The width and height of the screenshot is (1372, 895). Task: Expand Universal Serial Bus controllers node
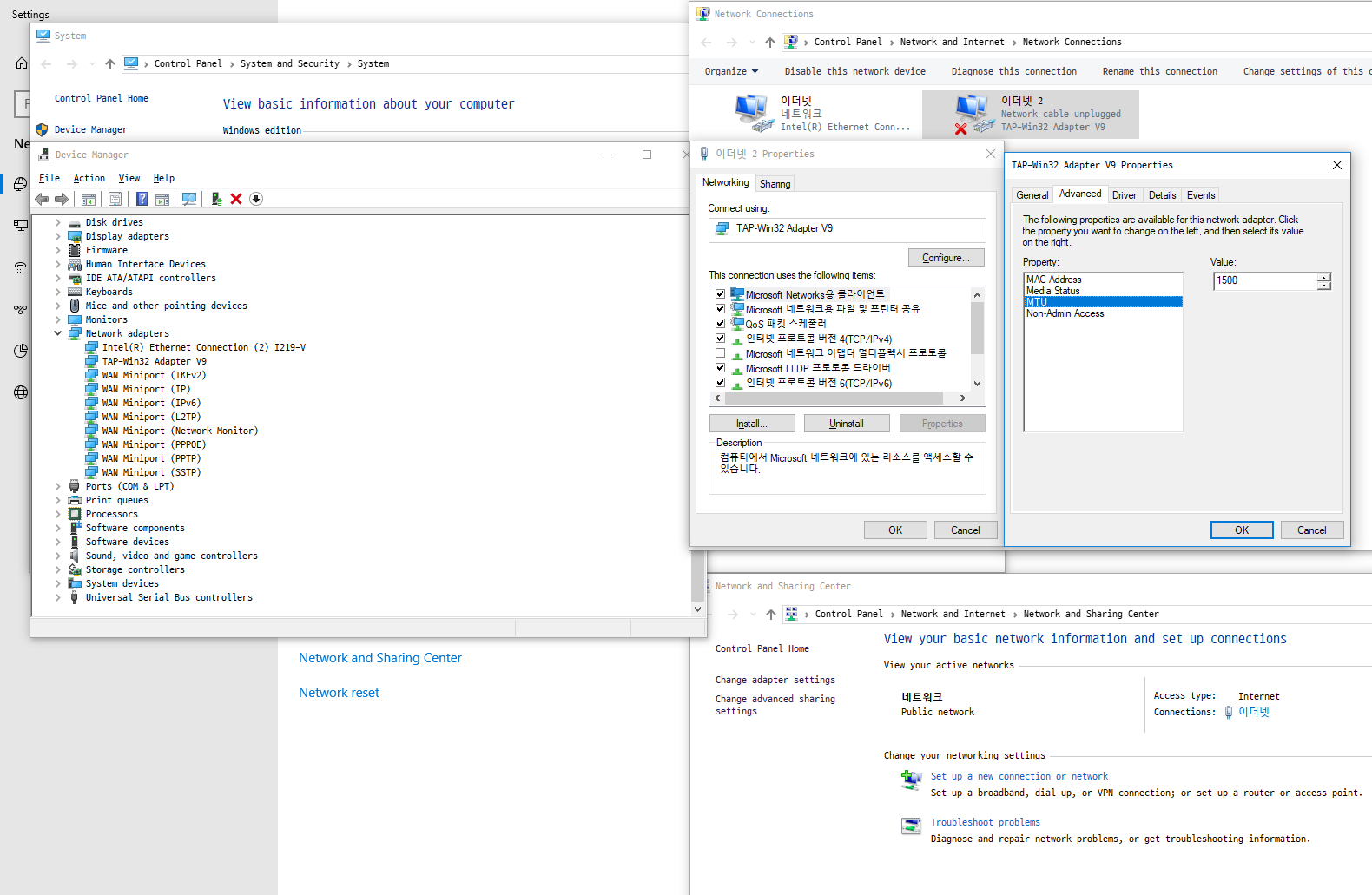tap(58, 597)
